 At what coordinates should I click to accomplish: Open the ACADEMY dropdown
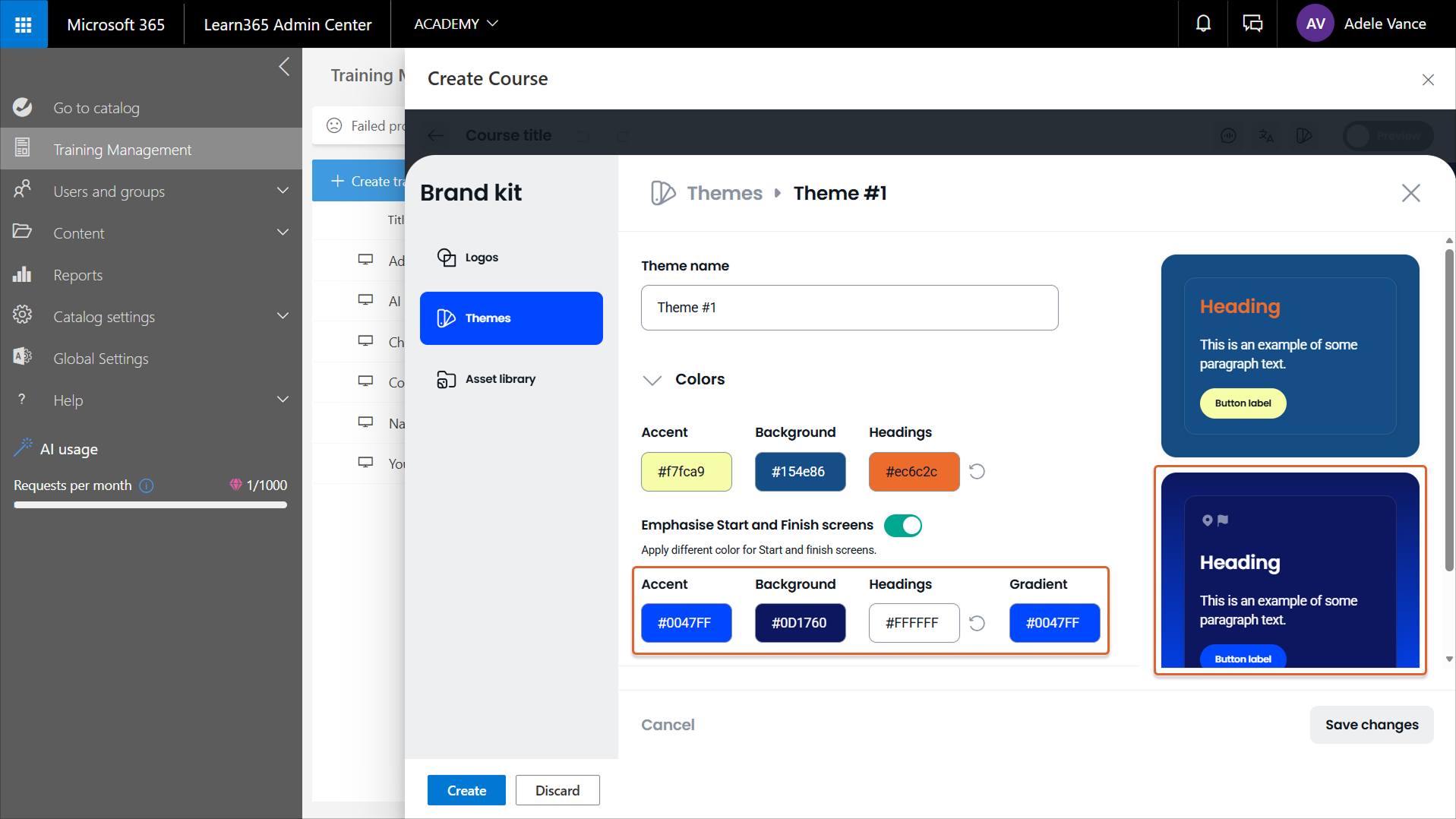pyautogui.click(x=456, y=24)
